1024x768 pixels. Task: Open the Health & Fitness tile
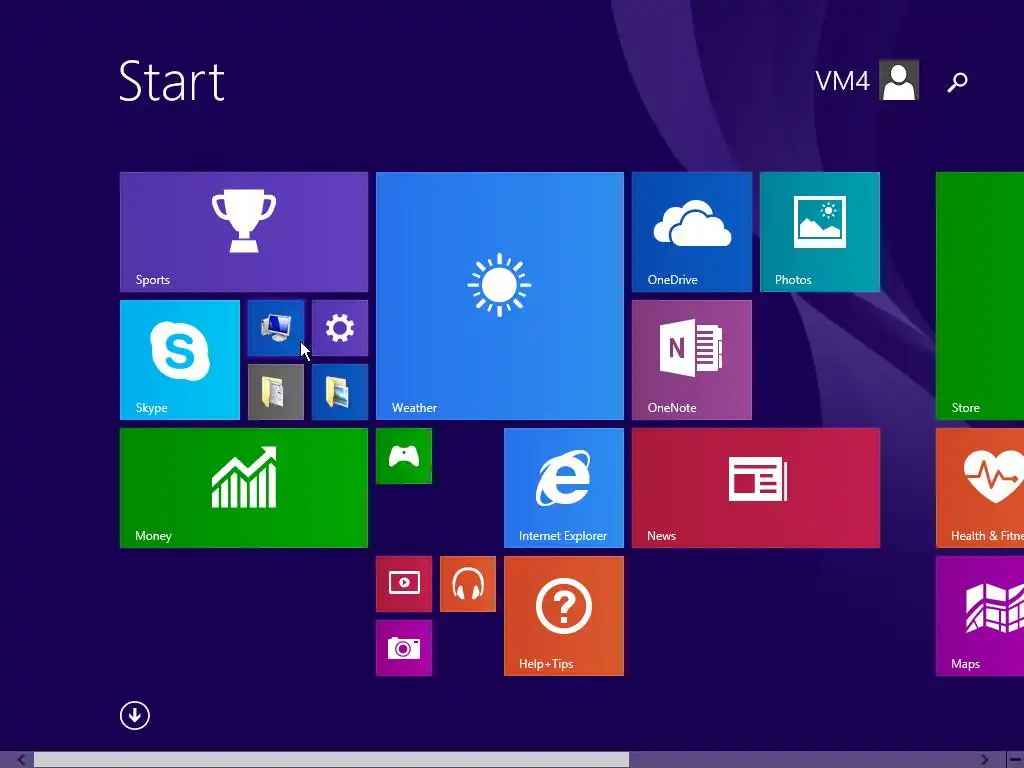(980, 488)
